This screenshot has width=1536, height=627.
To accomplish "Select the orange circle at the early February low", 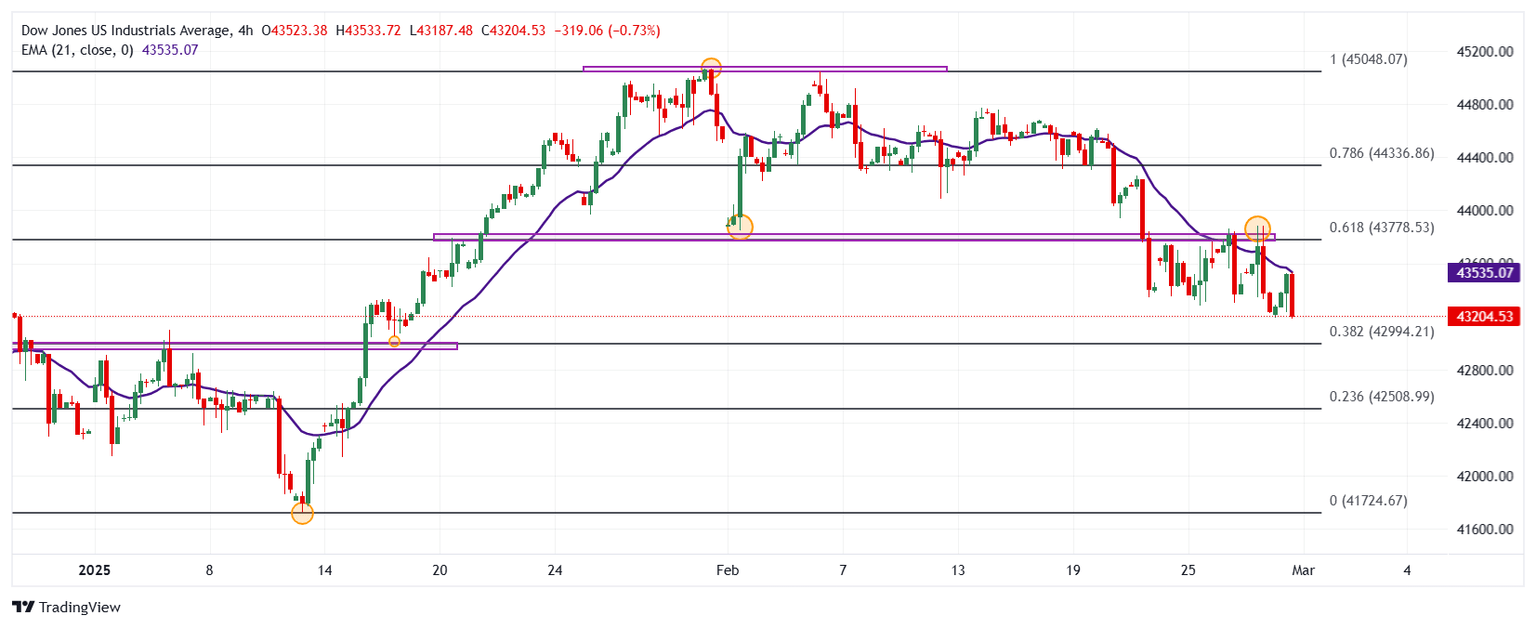I will (740, 226).
